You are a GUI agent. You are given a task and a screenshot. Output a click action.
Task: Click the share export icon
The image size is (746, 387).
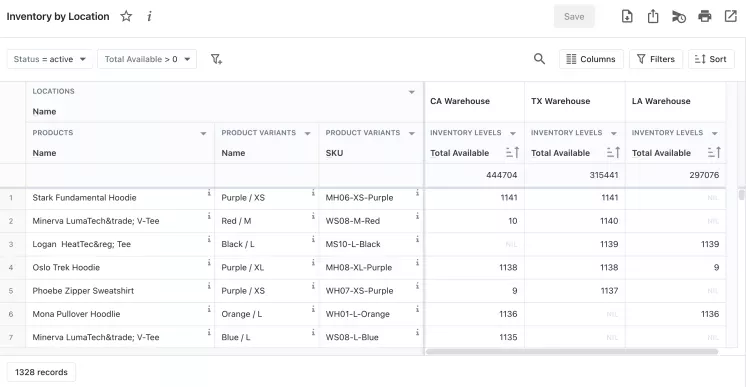click(653, 16)
